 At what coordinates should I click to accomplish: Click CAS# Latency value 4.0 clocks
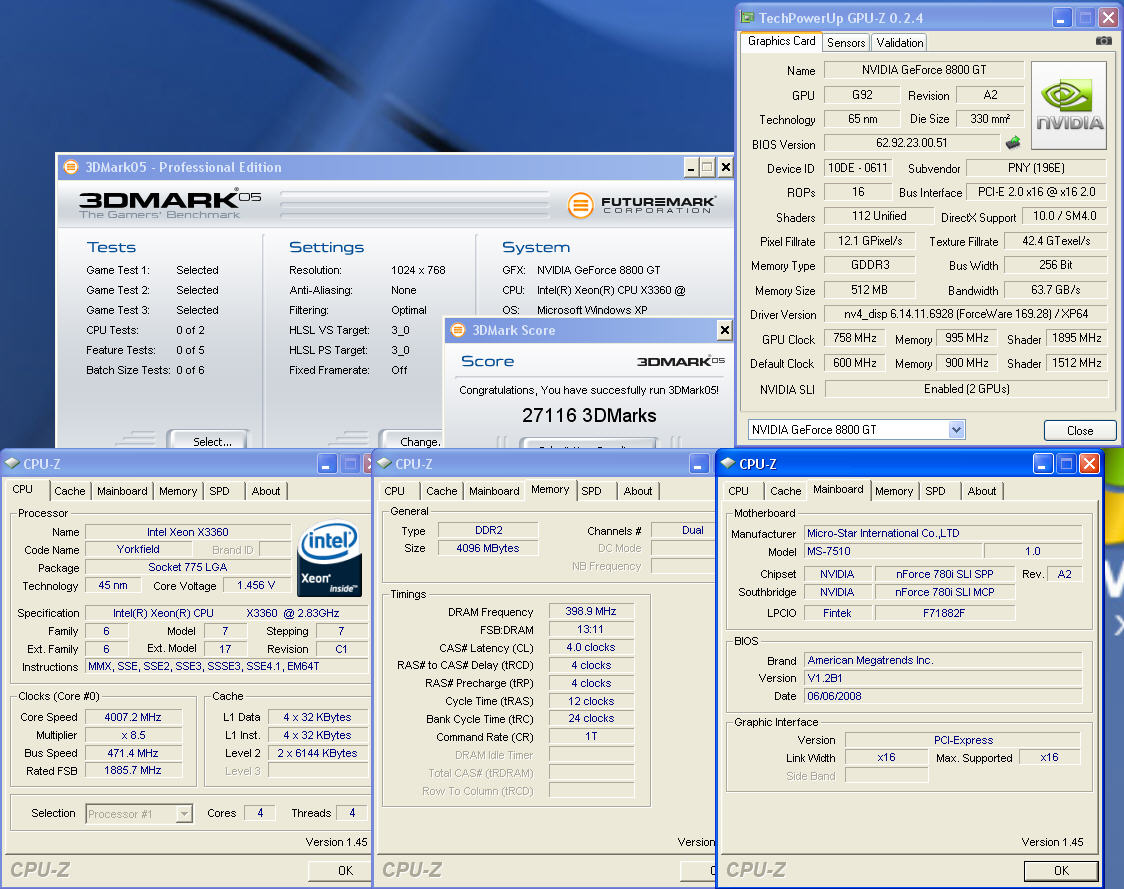(x=591, y=647)
